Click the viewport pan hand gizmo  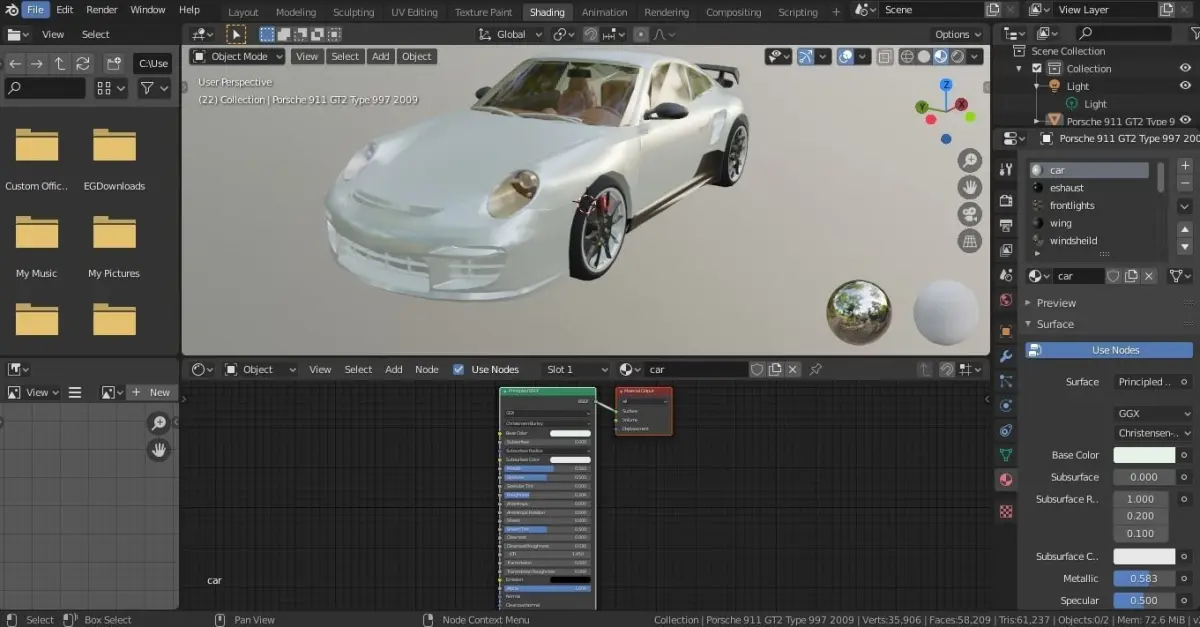pyautogui.click(x=969, y=187)
